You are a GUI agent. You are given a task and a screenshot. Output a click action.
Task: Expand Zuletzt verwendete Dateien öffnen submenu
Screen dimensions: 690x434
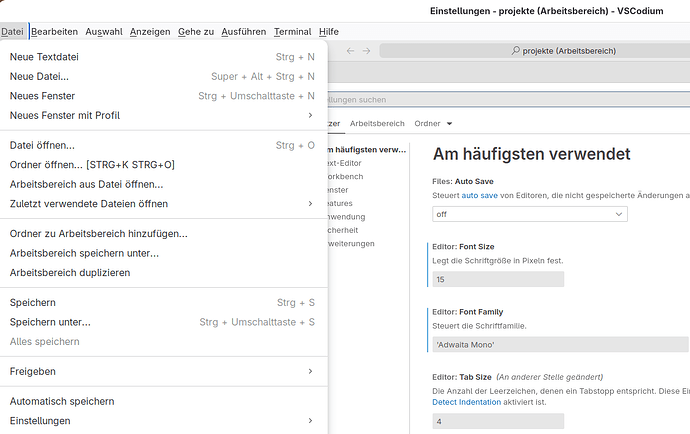point(164,203)
